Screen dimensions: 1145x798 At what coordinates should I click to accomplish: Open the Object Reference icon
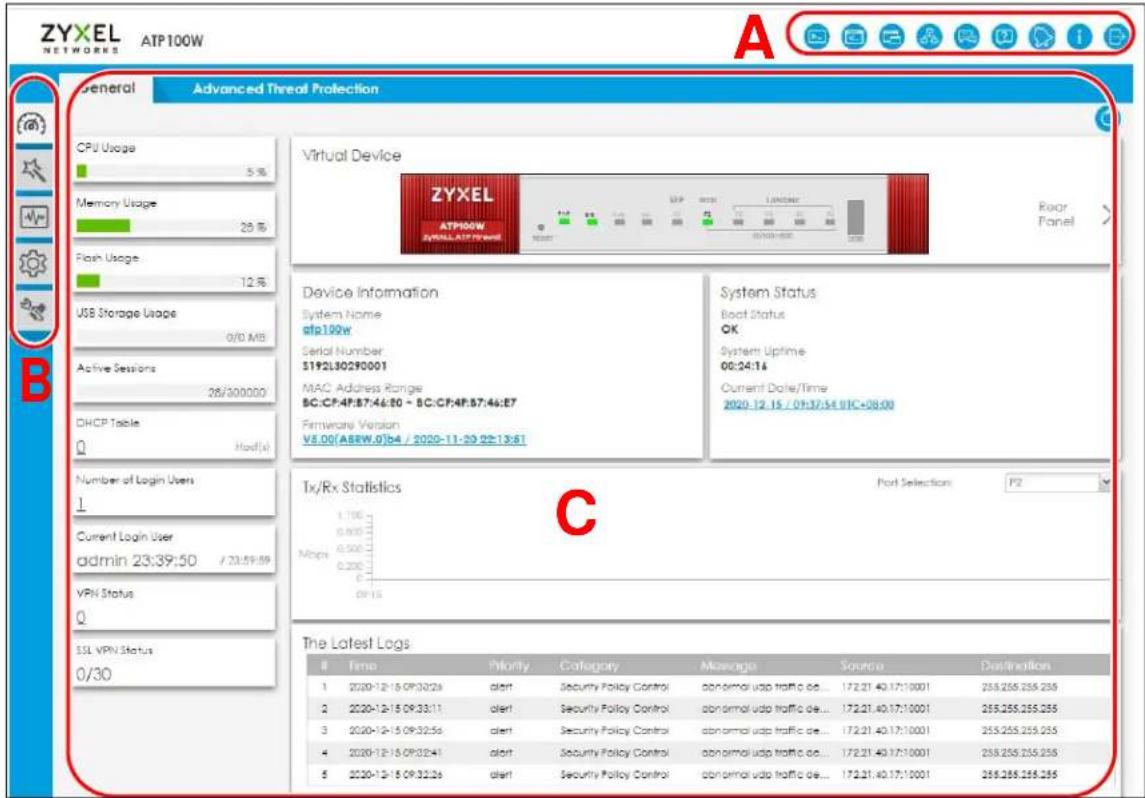point(891,36)
